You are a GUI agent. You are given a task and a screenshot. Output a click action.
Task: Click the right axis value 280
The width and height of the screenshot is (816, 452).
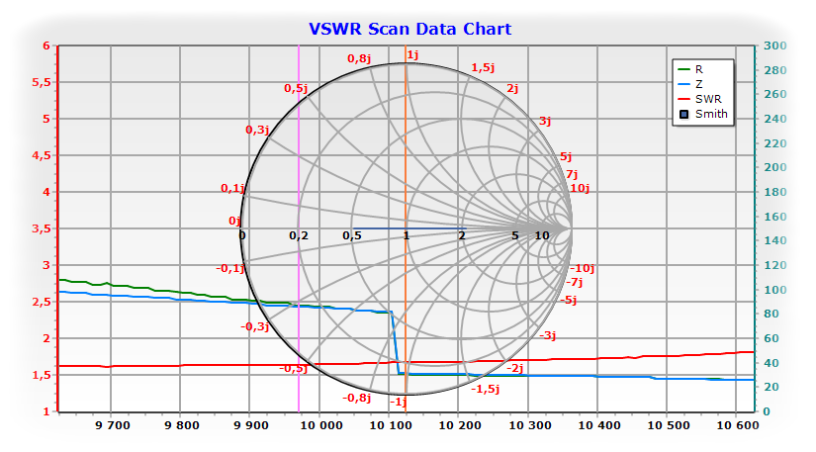[775, 70]
